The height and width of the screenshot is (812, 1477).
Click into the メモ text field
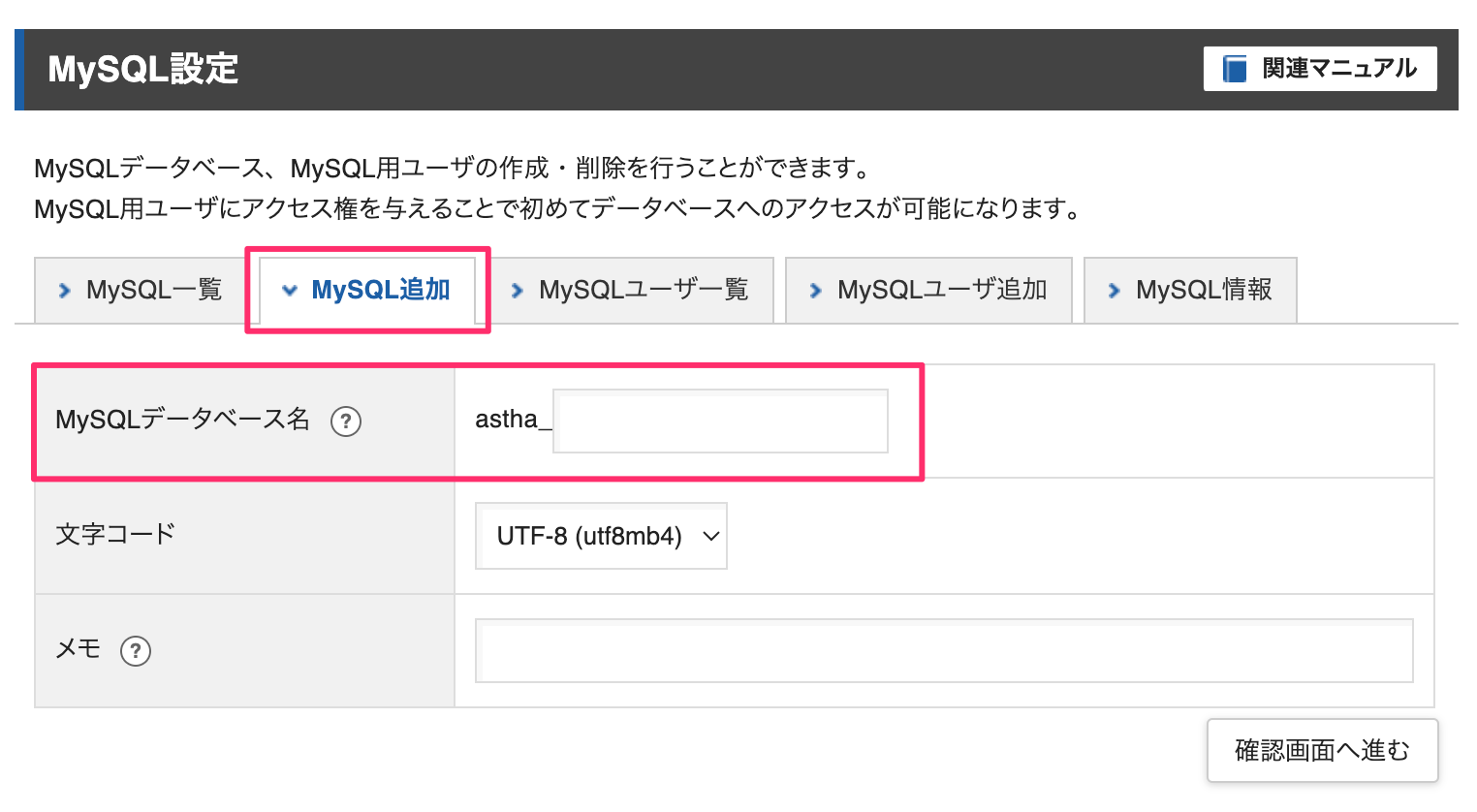click(x=944, y=651)
